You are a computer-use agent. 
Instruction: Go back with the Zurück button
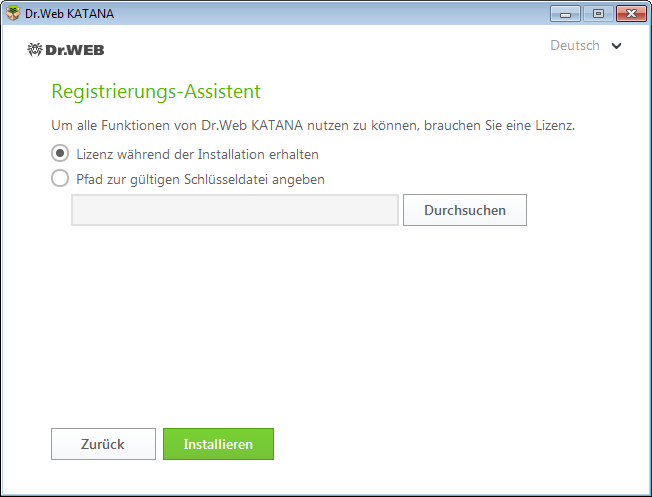(103, 444)
